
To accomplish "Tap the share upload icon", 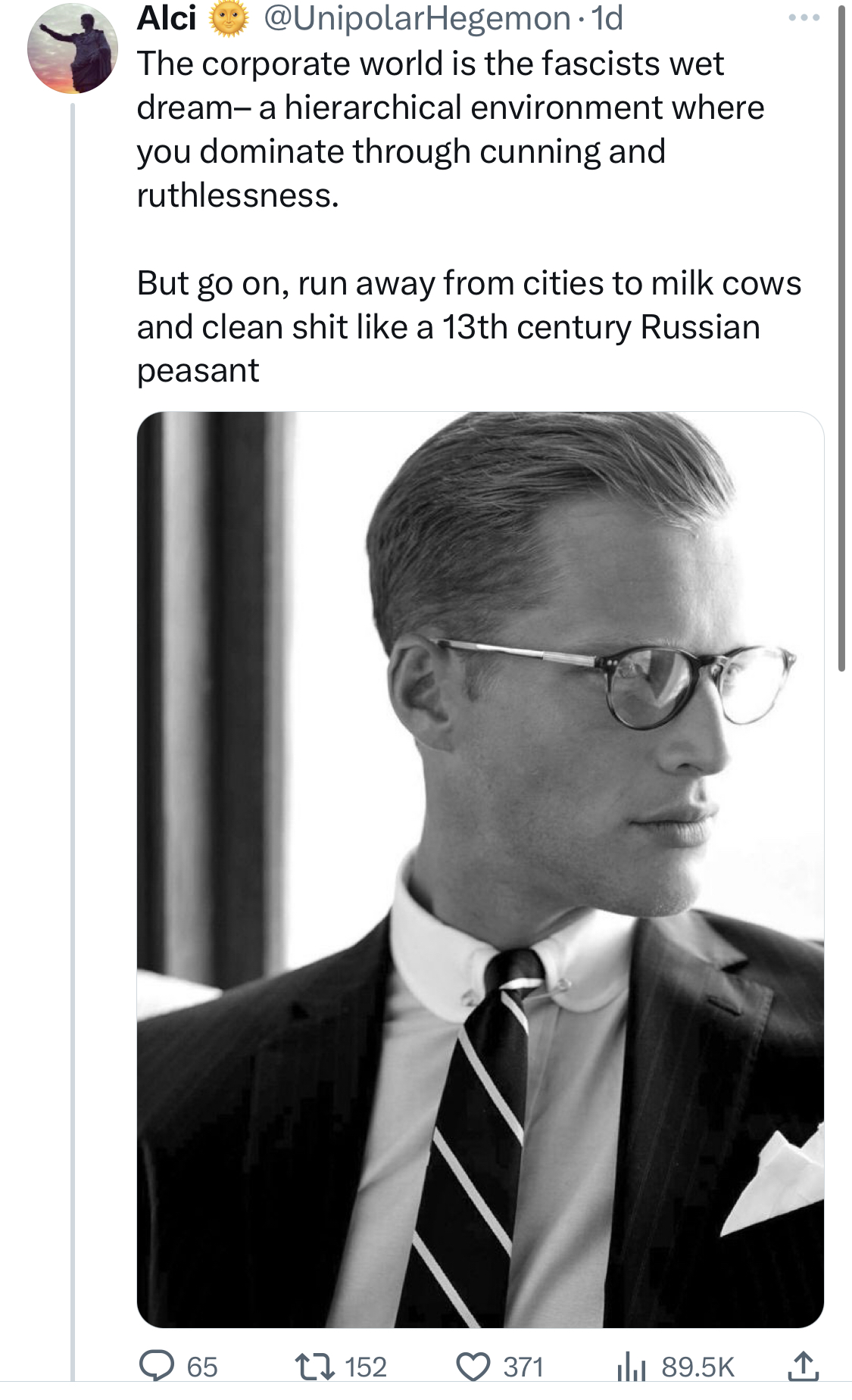I will pos(803,1366).
